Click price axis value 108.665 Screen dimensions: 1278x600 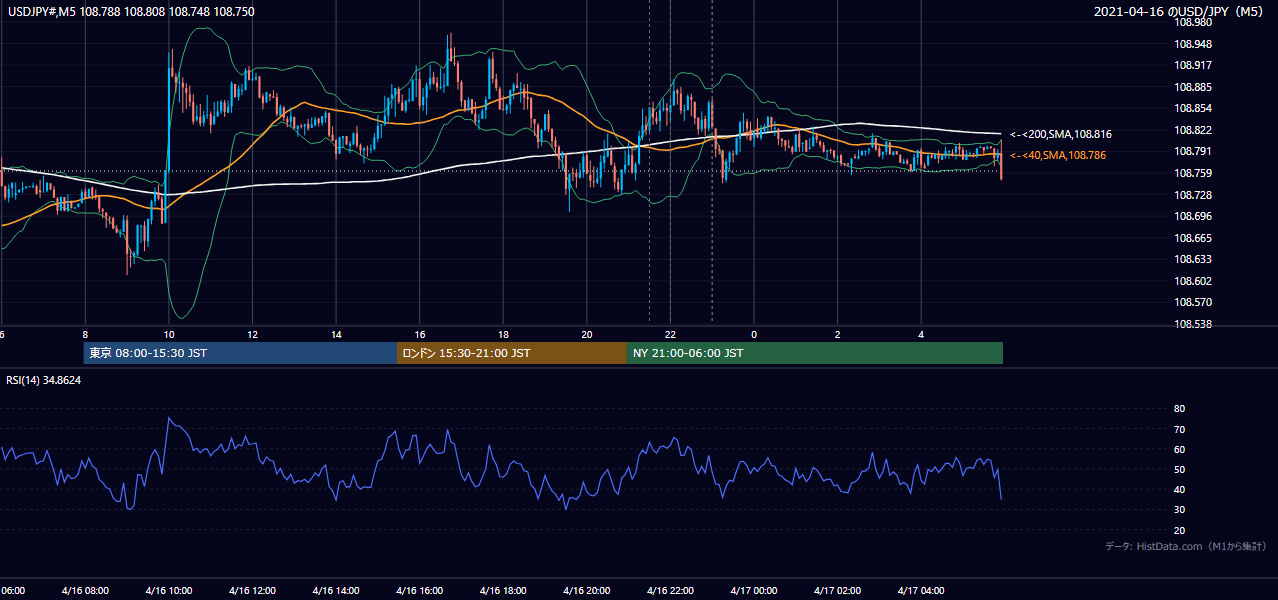tap(1192, 238)
